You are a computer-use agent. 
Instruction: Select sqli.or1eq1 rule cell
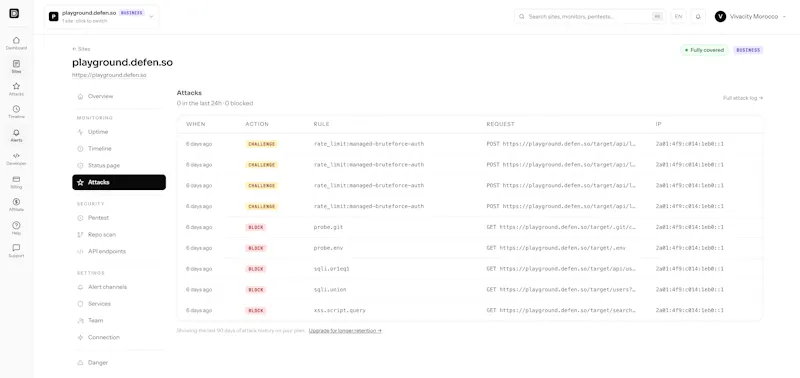point(331,269)
